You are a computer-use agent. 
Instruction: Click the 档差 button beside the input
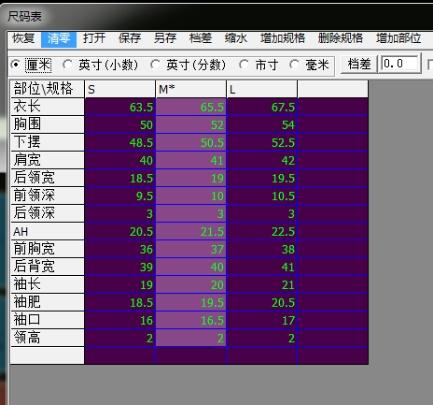tap(359, 64)
